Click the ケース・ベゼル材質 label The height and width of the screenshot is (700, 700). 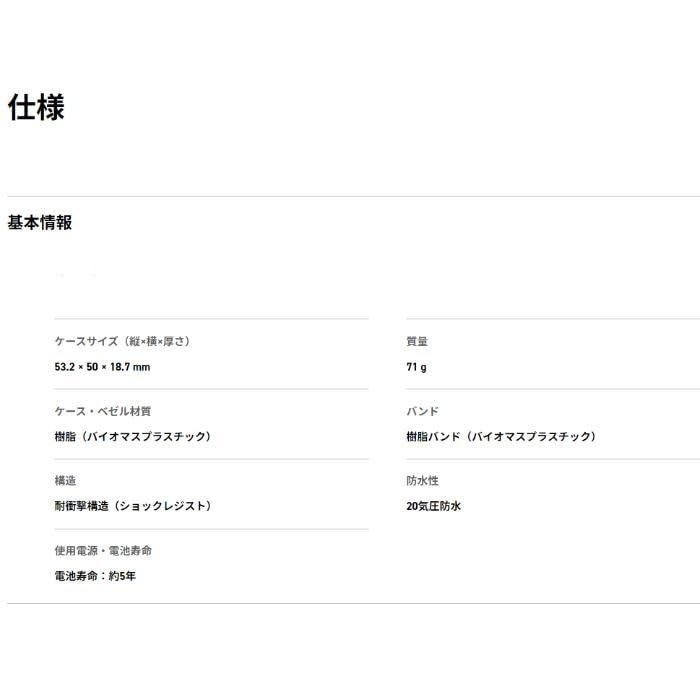[x=103, y=411]
